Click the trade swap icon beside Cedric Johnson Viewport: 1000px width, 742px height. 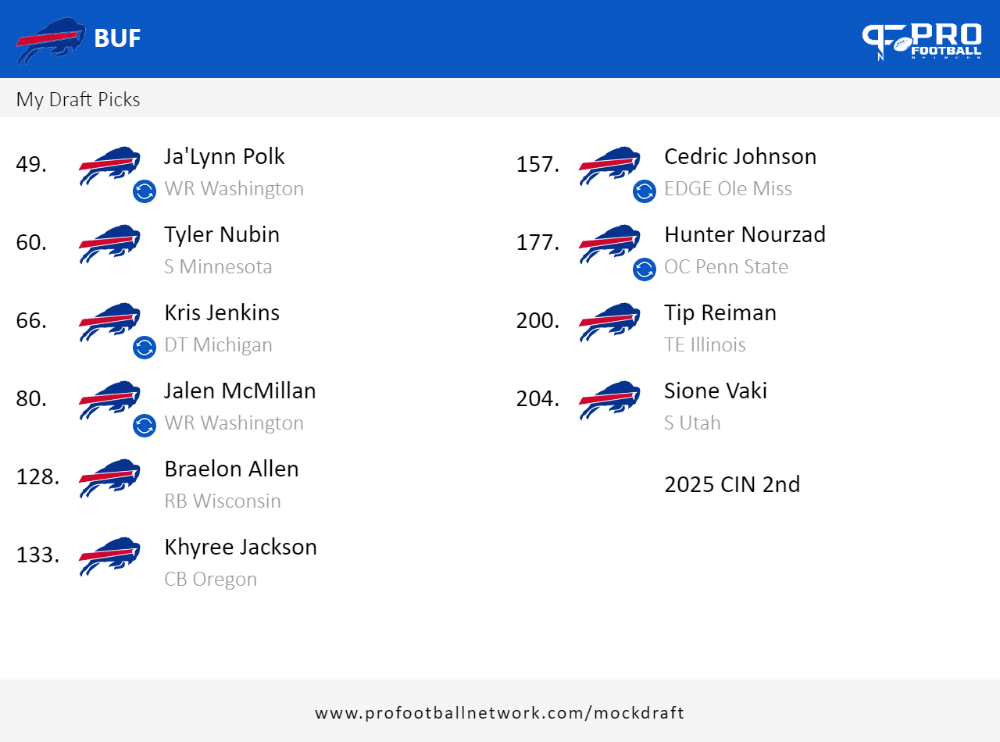[644, 191]
